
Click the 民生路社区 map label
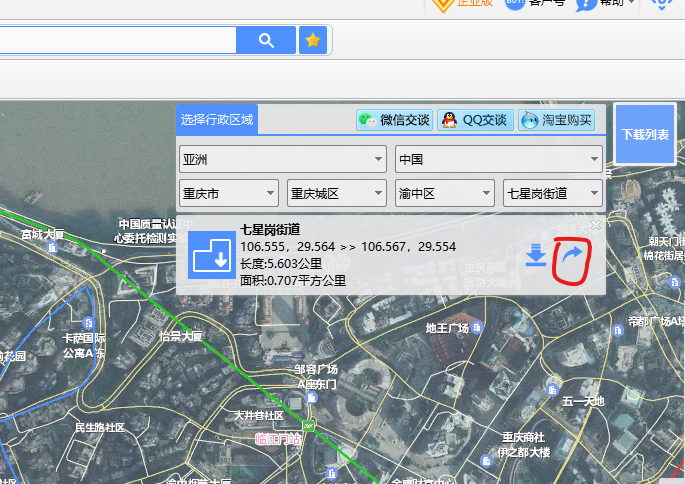pos(100,427)
